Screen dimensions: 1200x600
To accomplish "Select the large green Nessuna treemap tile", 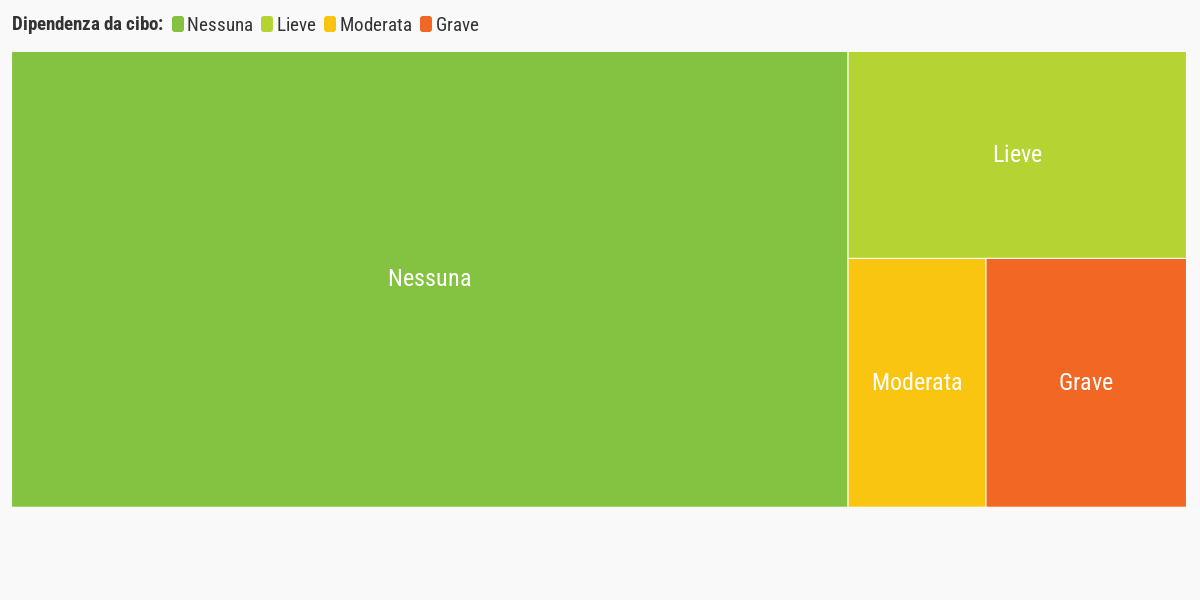I will tap(429, 279).
